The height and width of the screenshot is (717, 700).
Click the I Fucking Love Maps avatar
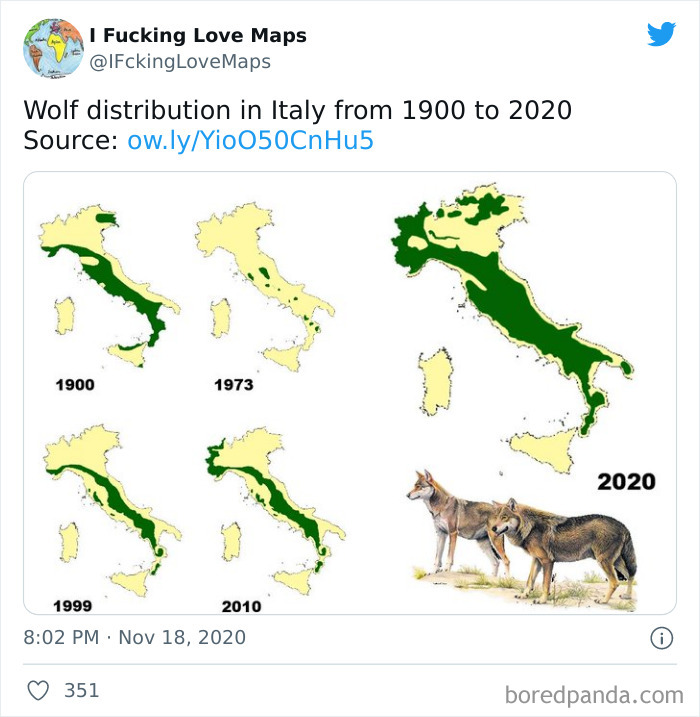click(53, 48)
